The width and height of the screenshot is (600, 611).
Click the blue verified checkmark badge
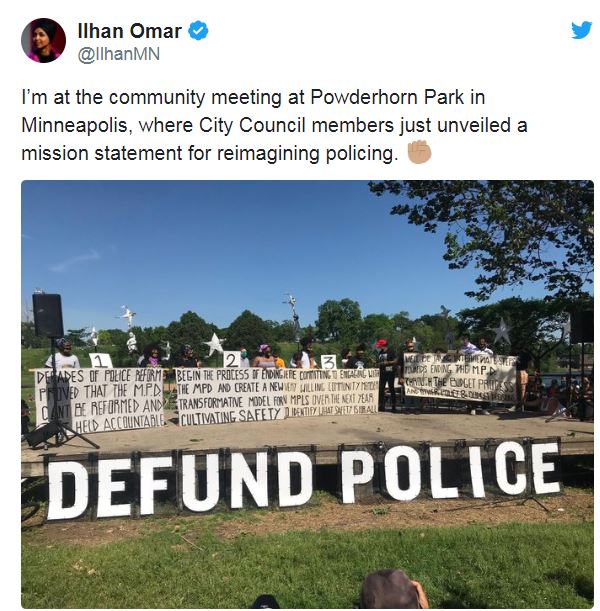(198, 31)
